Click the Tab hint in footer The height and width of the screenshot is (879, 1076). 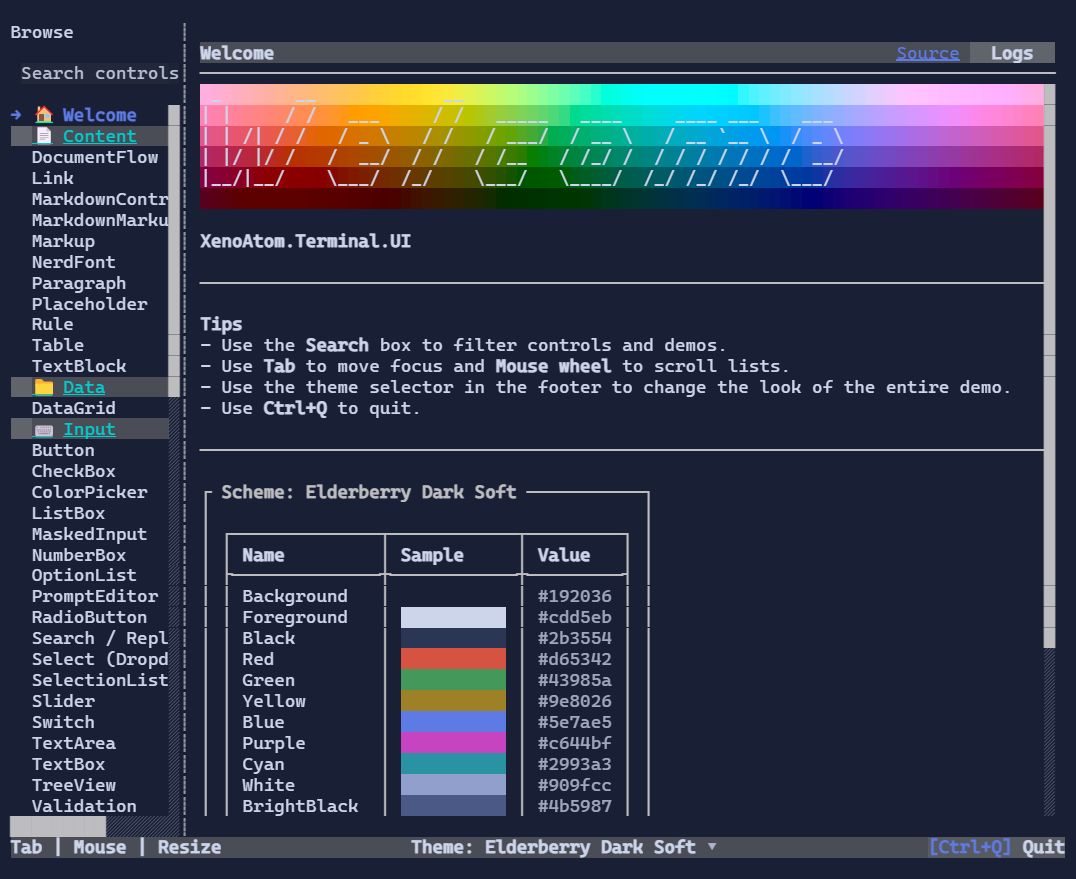pyautogui.click(x=26, y=847)
